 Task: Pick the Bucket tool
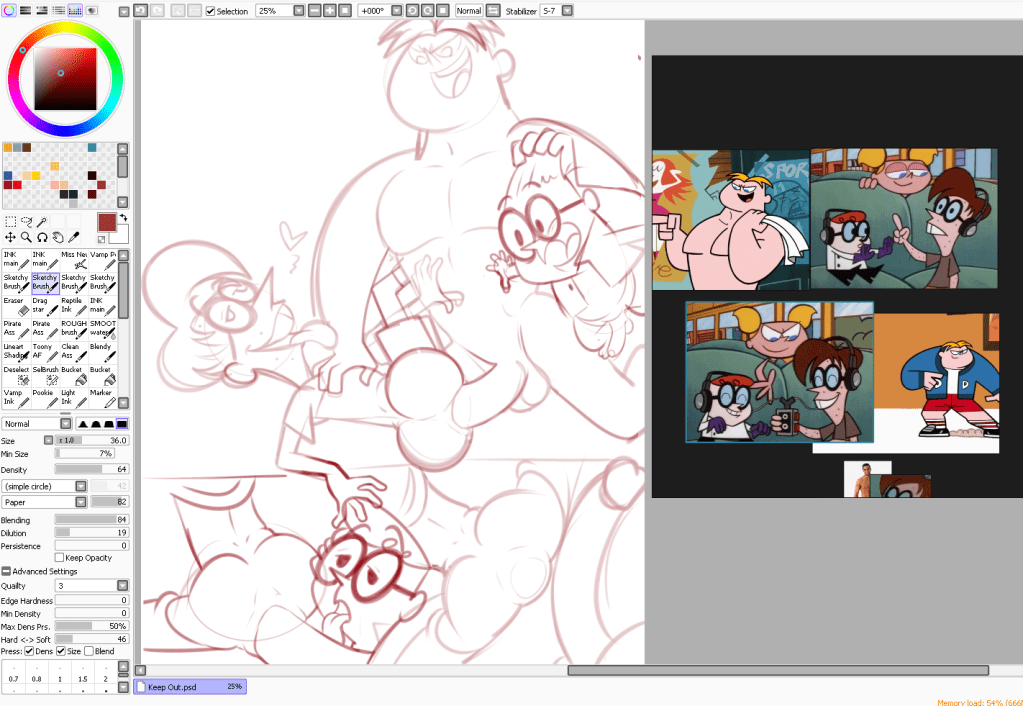click(73, 373)
